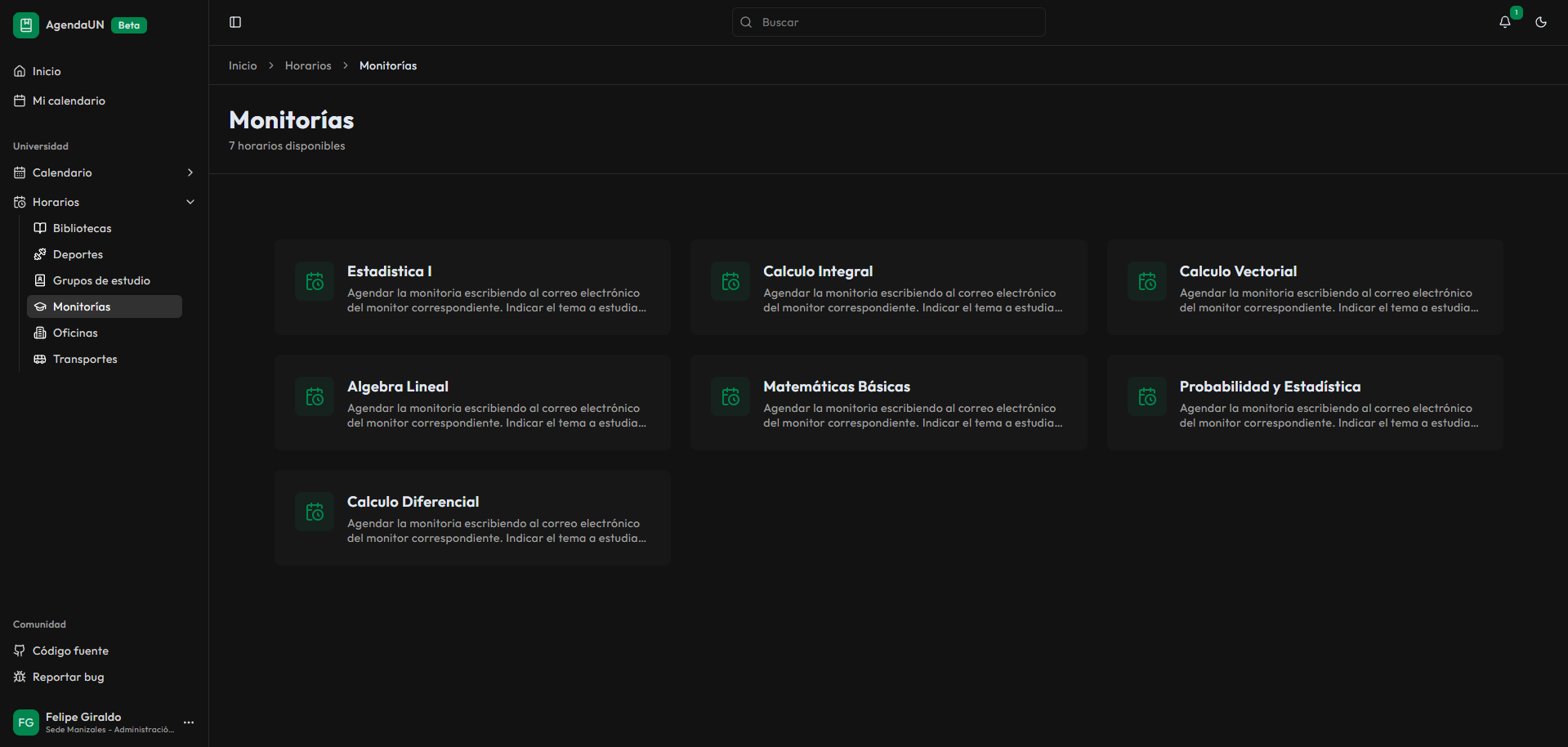Click the Monitorías breadcrumb
This screenshot has width=1568, height=747.
pos(388,65)
